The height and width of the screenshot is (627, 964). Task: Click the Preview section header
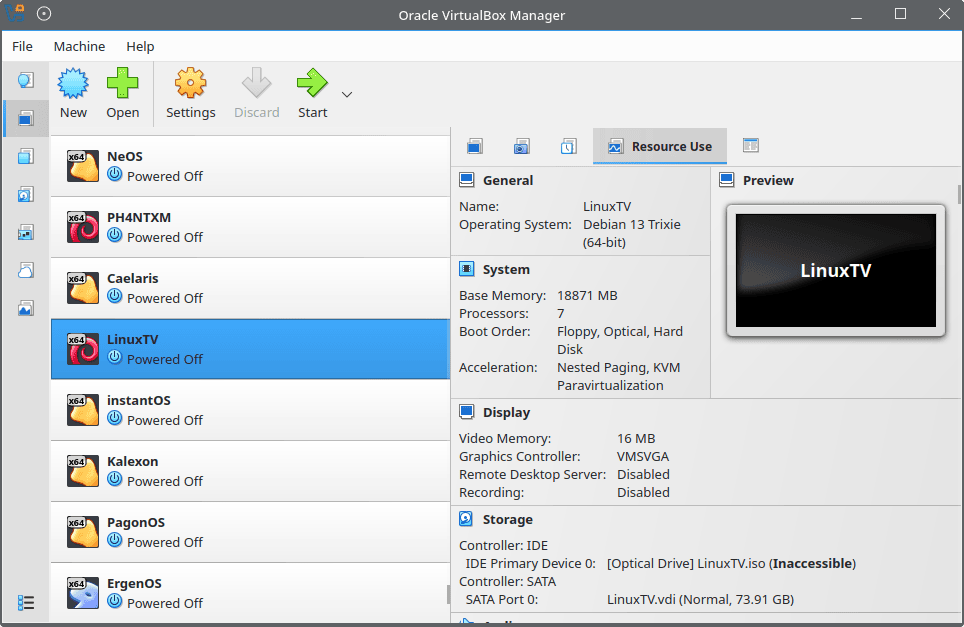pos(768,180)
